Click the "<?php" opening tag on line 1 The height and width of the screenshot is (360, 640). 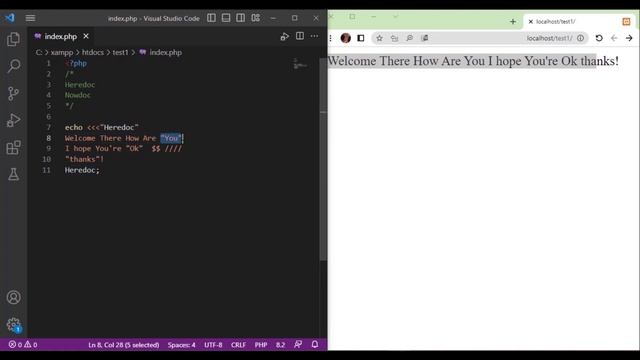76,63
